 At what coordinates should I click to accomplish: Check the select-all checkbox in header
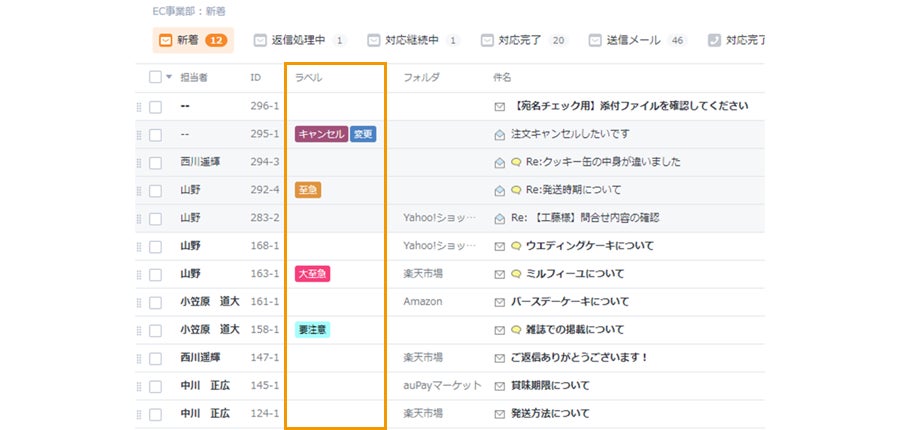point(155,77)
